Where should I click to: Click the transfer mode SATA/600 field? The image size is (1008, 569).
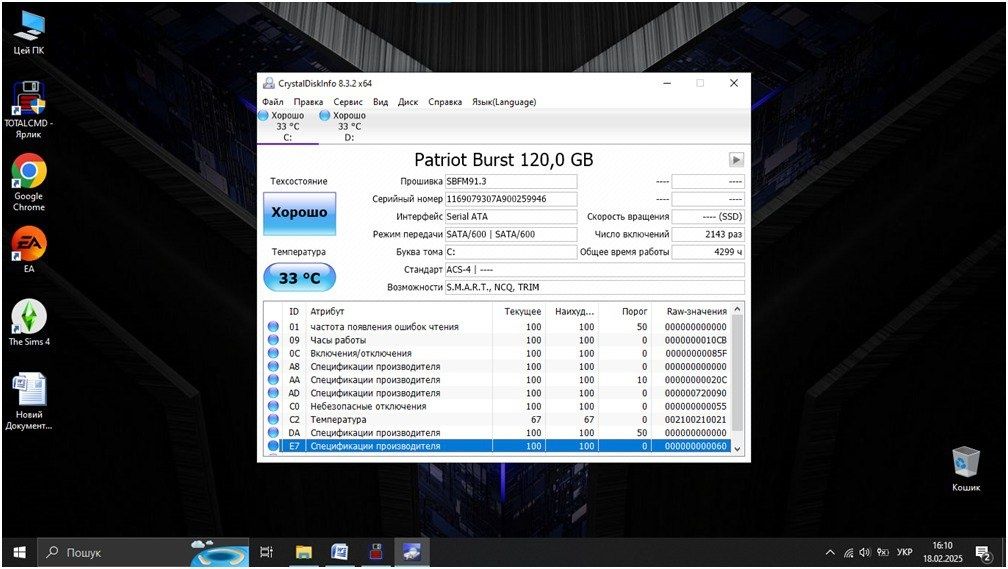pos(510,234)
